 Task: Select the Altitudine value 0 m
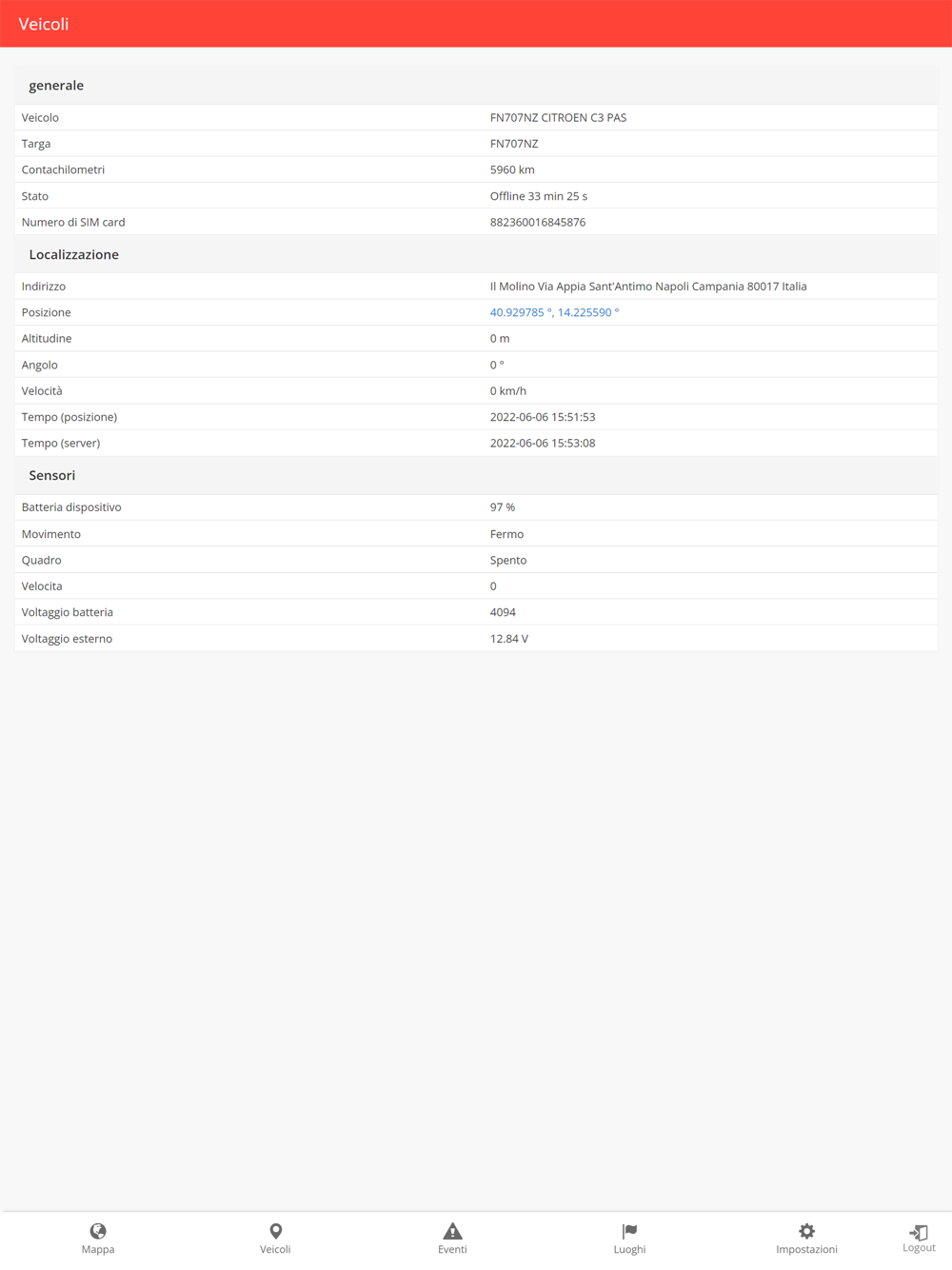(500, 339)
